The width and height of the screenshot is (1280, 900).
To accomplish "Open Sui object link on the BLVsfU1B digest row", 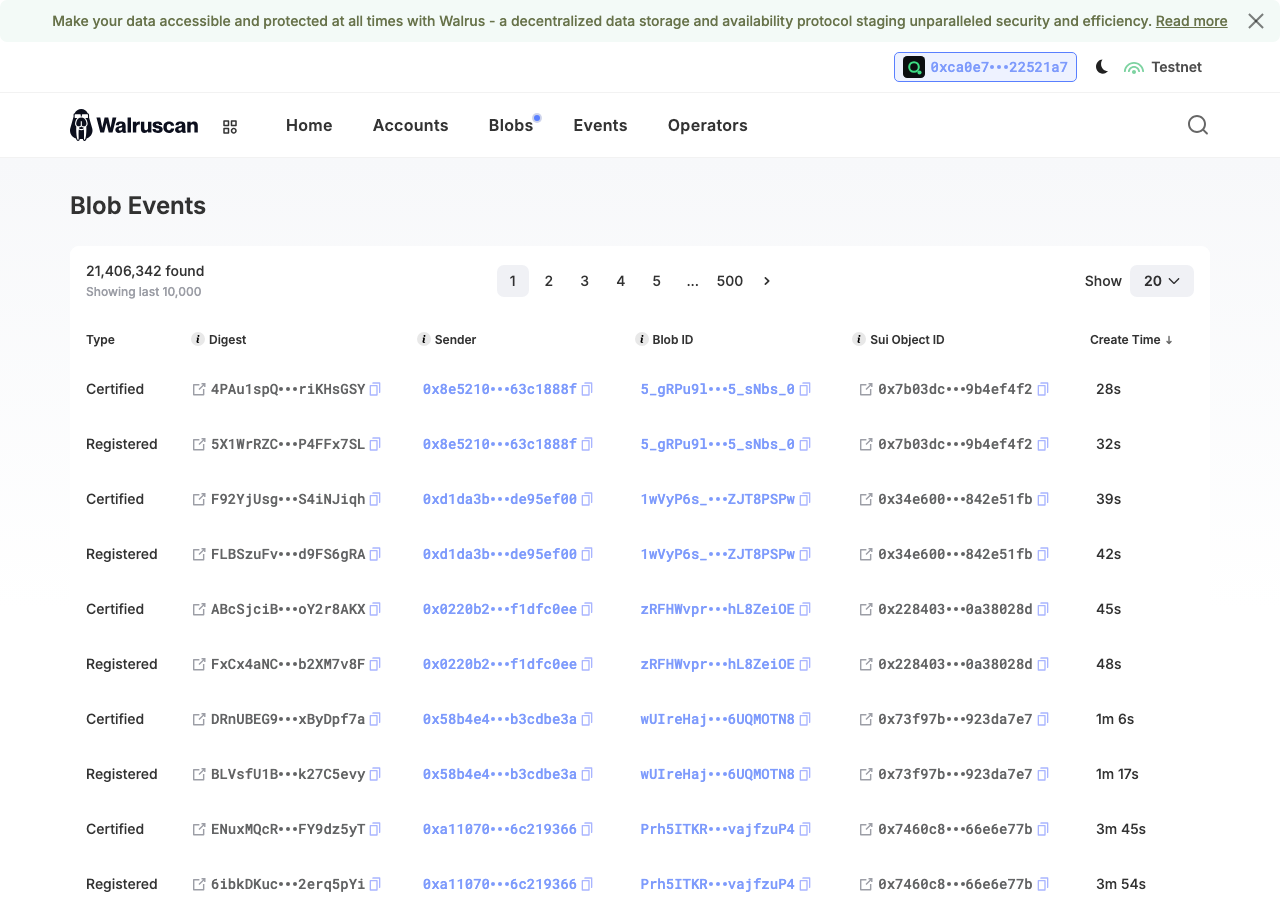I will point(866,774).
